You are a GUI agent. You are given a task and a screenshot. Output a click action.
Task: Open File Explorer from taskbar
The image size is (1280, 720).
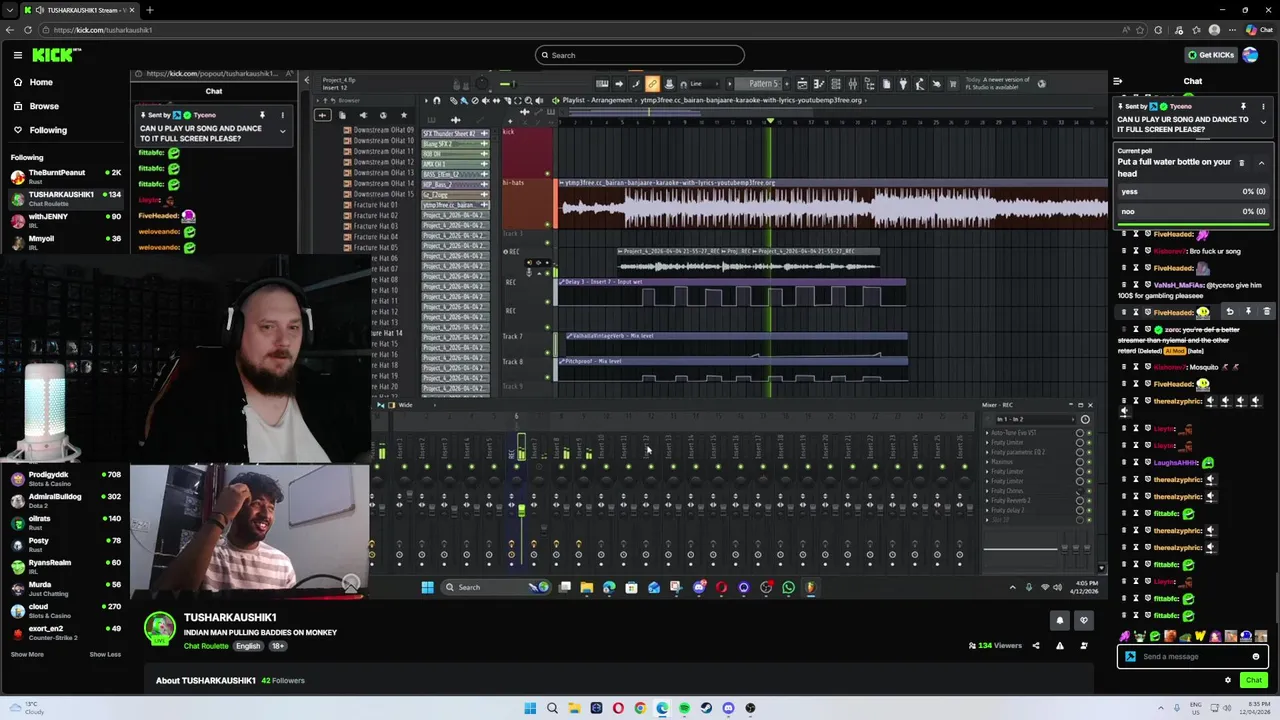pos(574,708)
